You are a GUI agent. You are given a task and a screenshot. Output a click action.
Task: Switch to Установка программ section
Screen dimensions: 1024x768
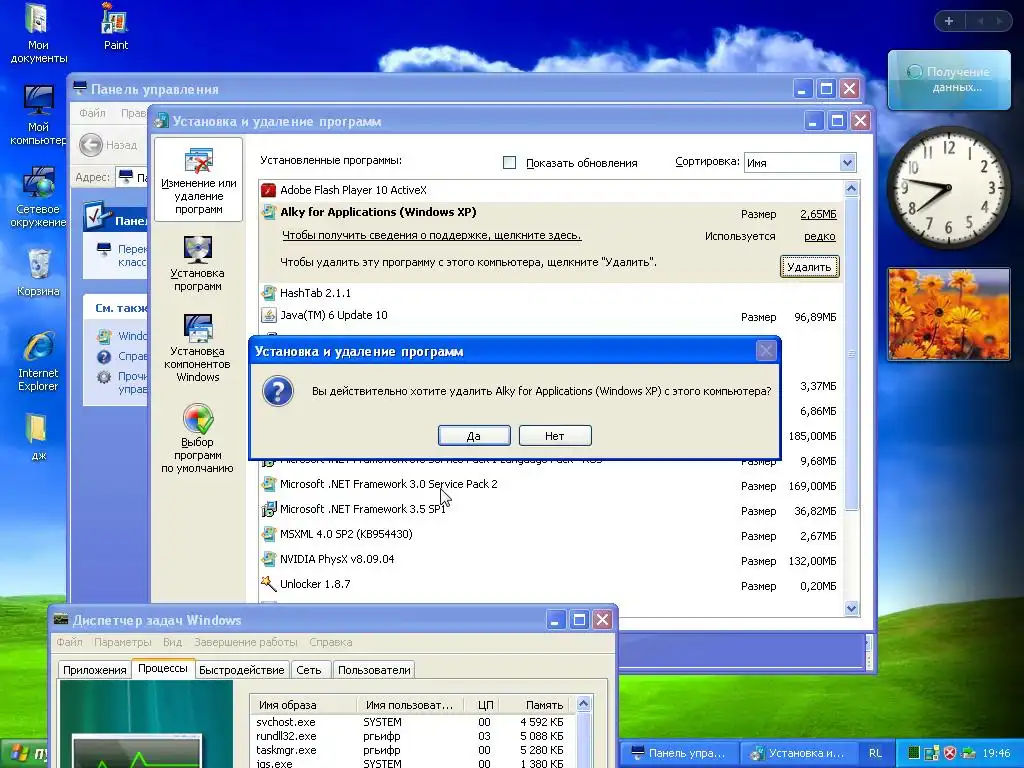tap(198, 263)
